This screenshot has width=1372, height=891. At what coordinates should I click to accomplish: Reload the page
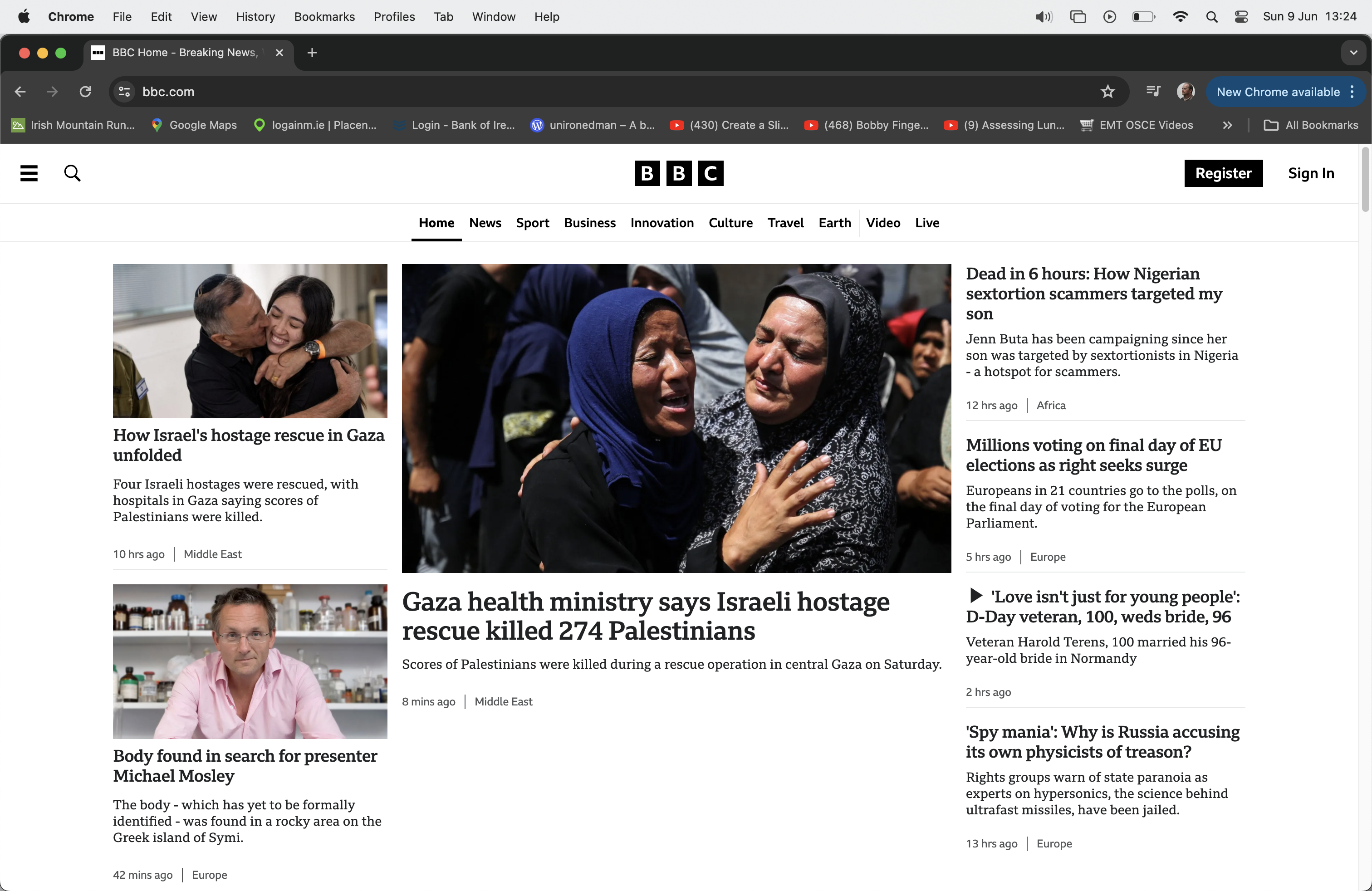(85, 92)
